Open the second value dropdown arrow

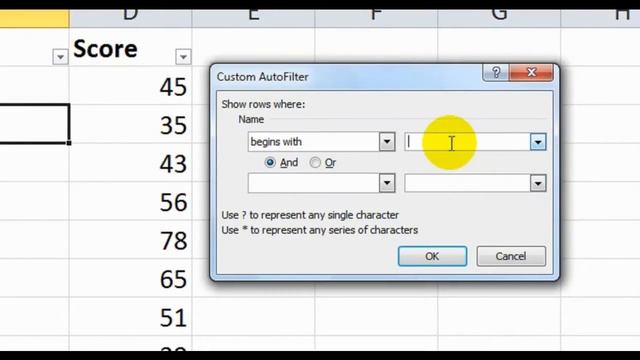(x=538, y=183)
